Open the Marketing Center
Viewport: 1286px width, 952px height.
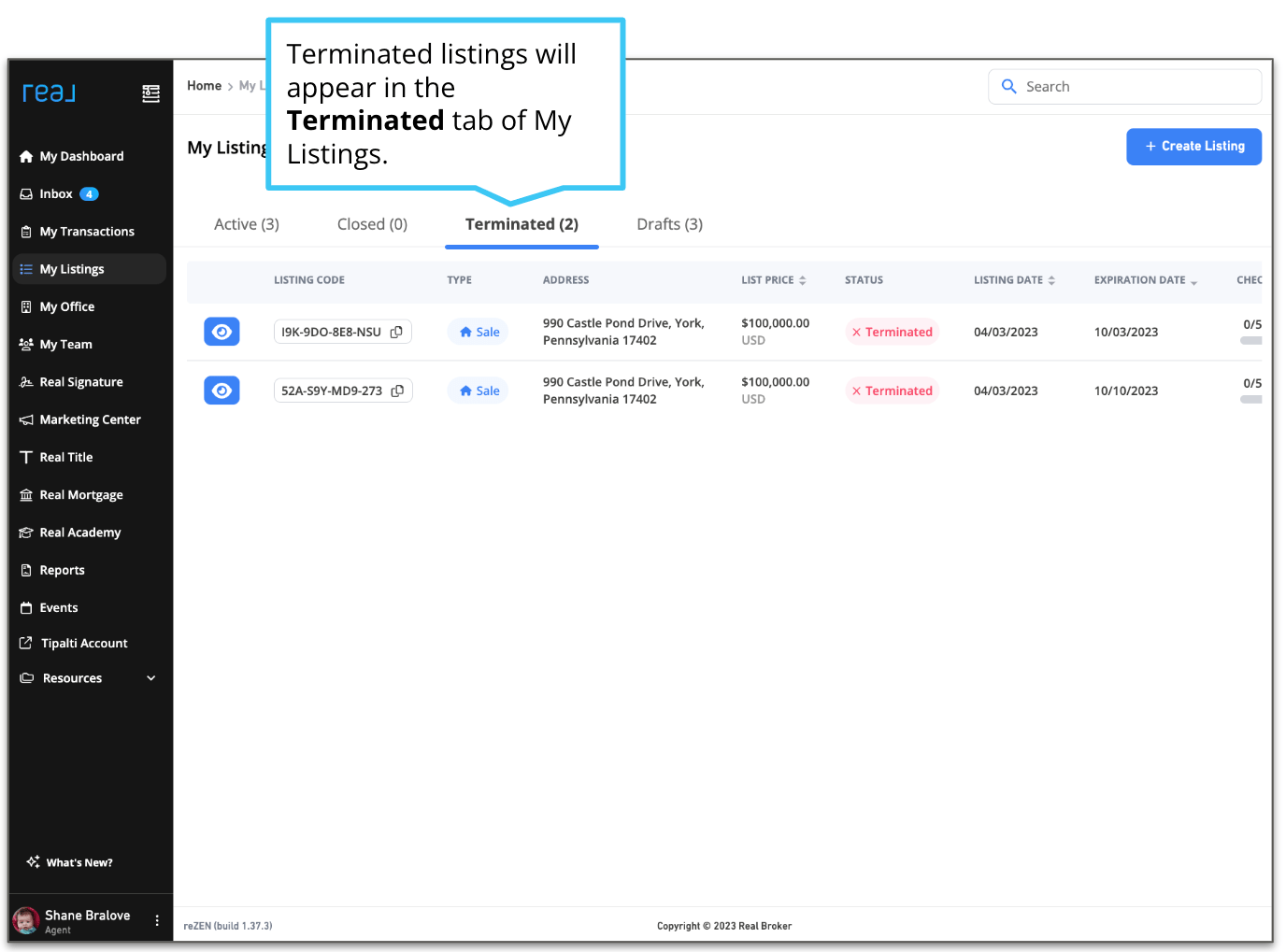point(91,419)
